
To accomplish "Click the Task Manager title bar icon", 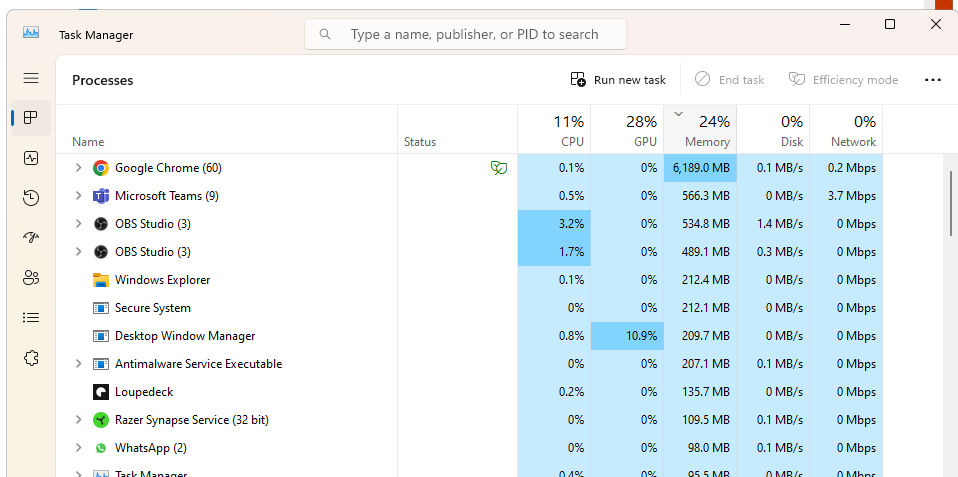I will (31, 32).
